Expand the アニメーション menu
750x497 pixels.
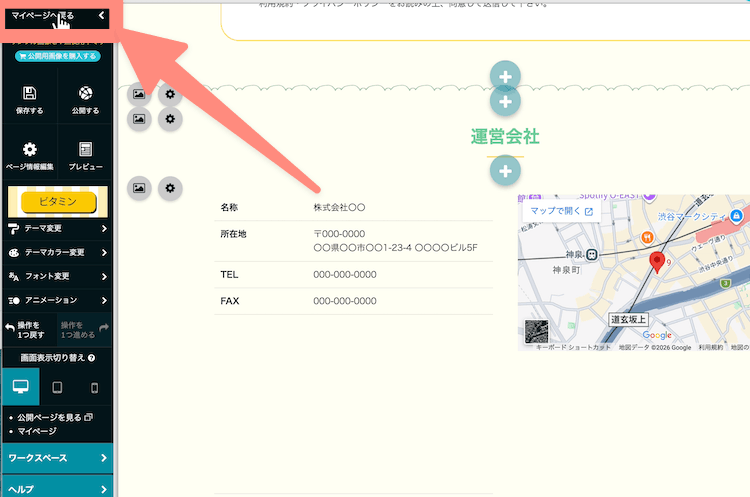(57, 300)
